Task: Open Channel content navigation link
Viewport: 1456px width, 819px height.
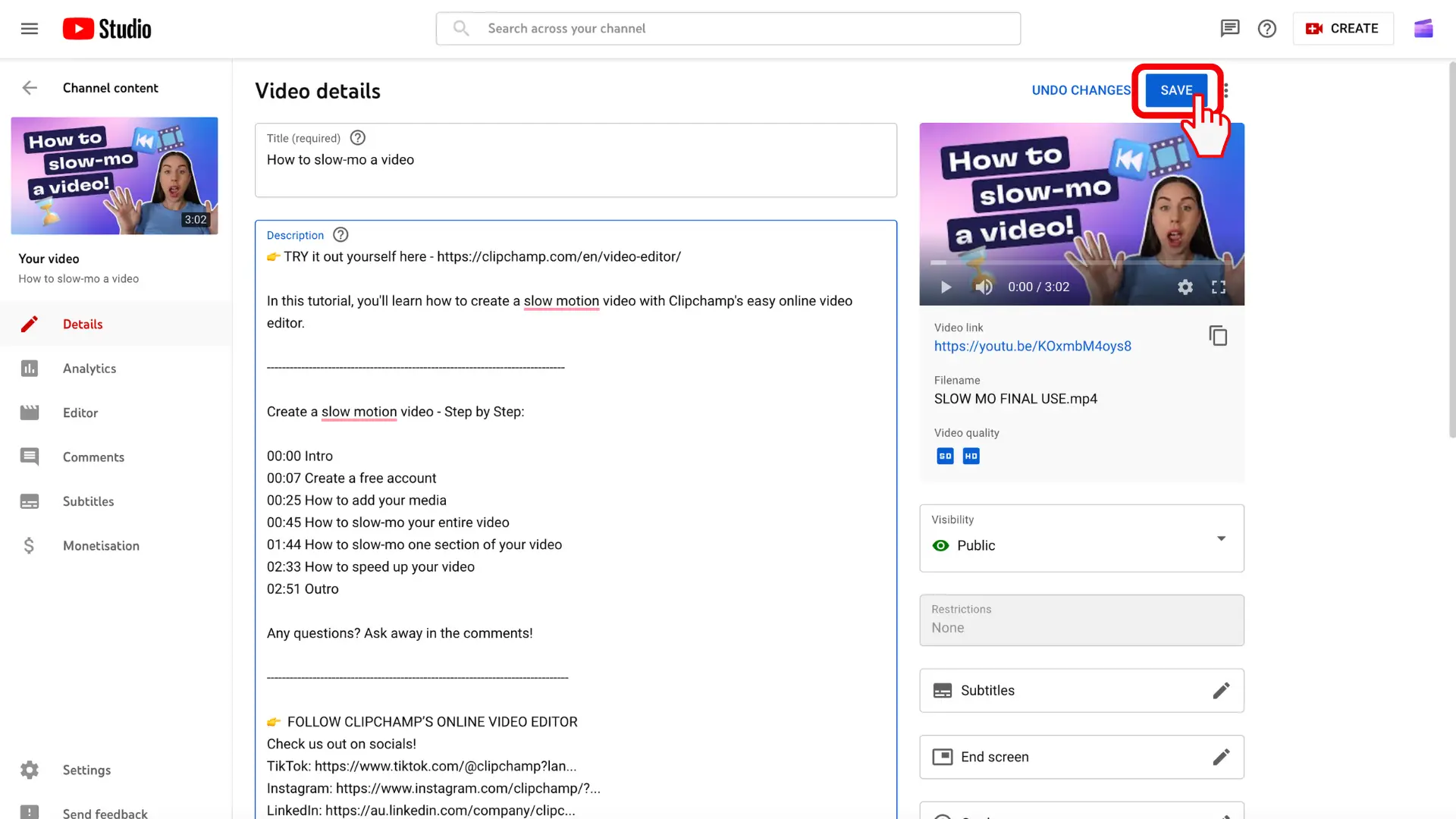Action: pos(110,88)
